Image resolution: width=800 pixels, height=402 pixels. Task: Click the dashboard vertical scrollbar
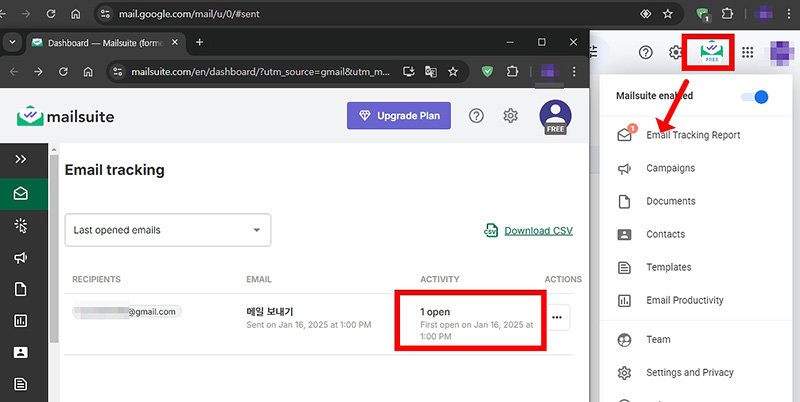[53, 247]
